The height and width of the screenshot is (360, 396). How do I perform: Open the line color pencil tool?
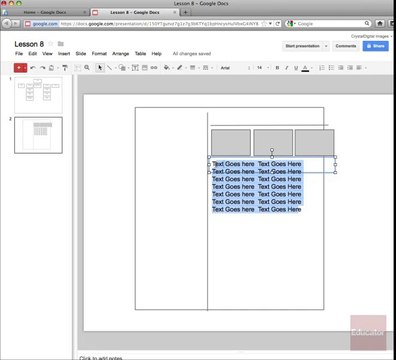(x=180, y=68)
